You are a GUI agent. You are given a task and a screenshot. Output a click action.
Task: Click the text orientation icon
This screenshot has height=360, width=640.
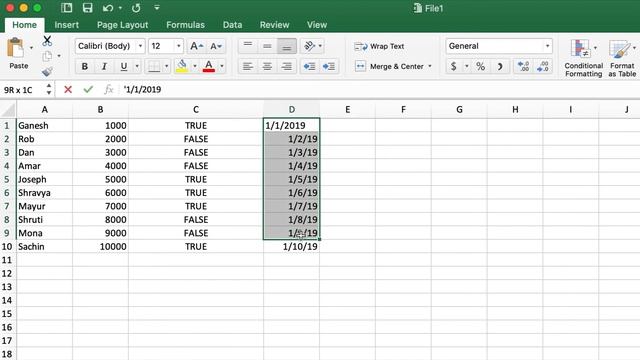coord(309,46)
